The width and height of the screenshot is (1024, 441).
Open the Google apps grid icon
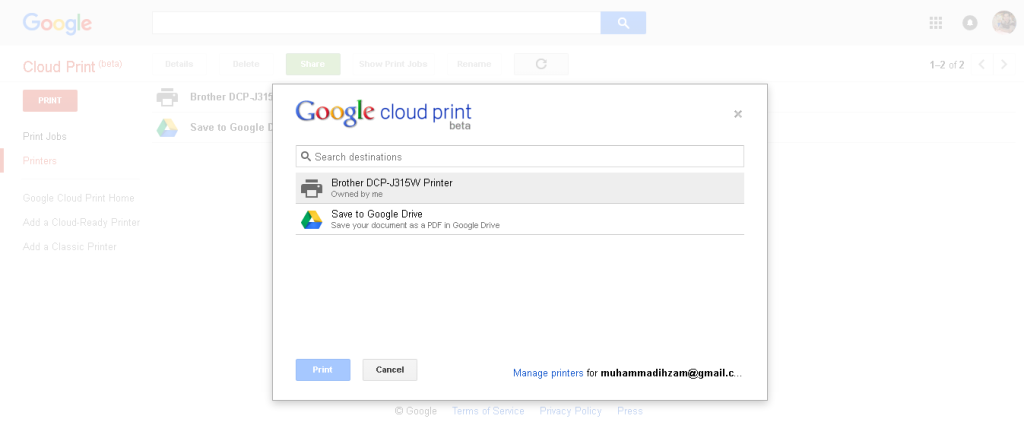click(935, 23)
